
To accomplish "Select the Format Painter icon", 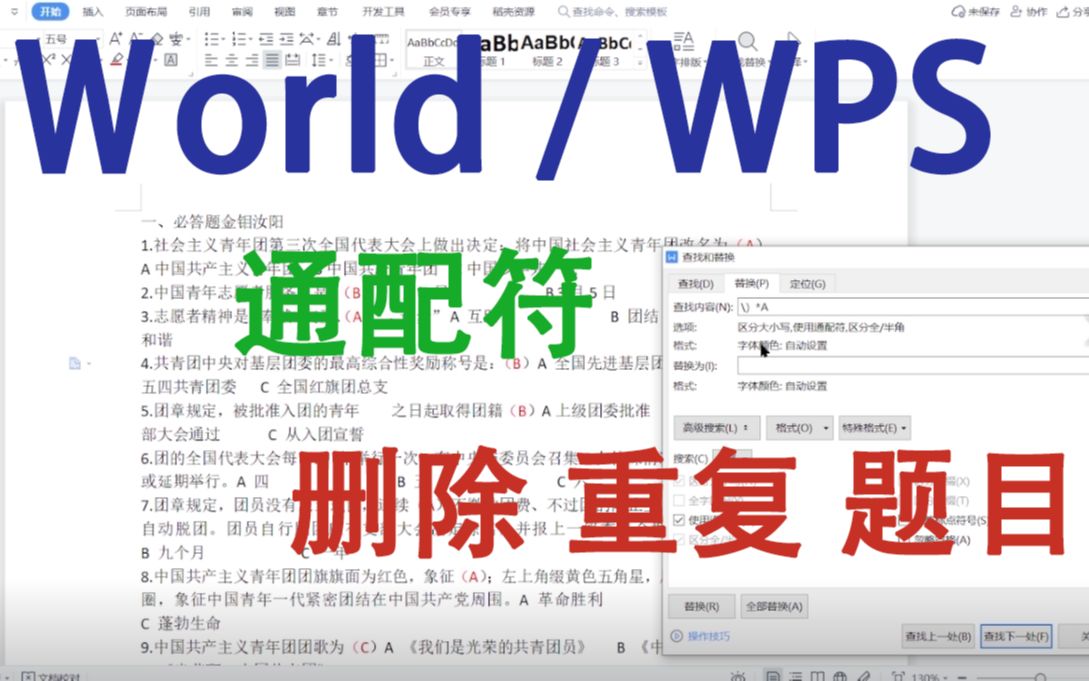I will [x=25, y=55].
